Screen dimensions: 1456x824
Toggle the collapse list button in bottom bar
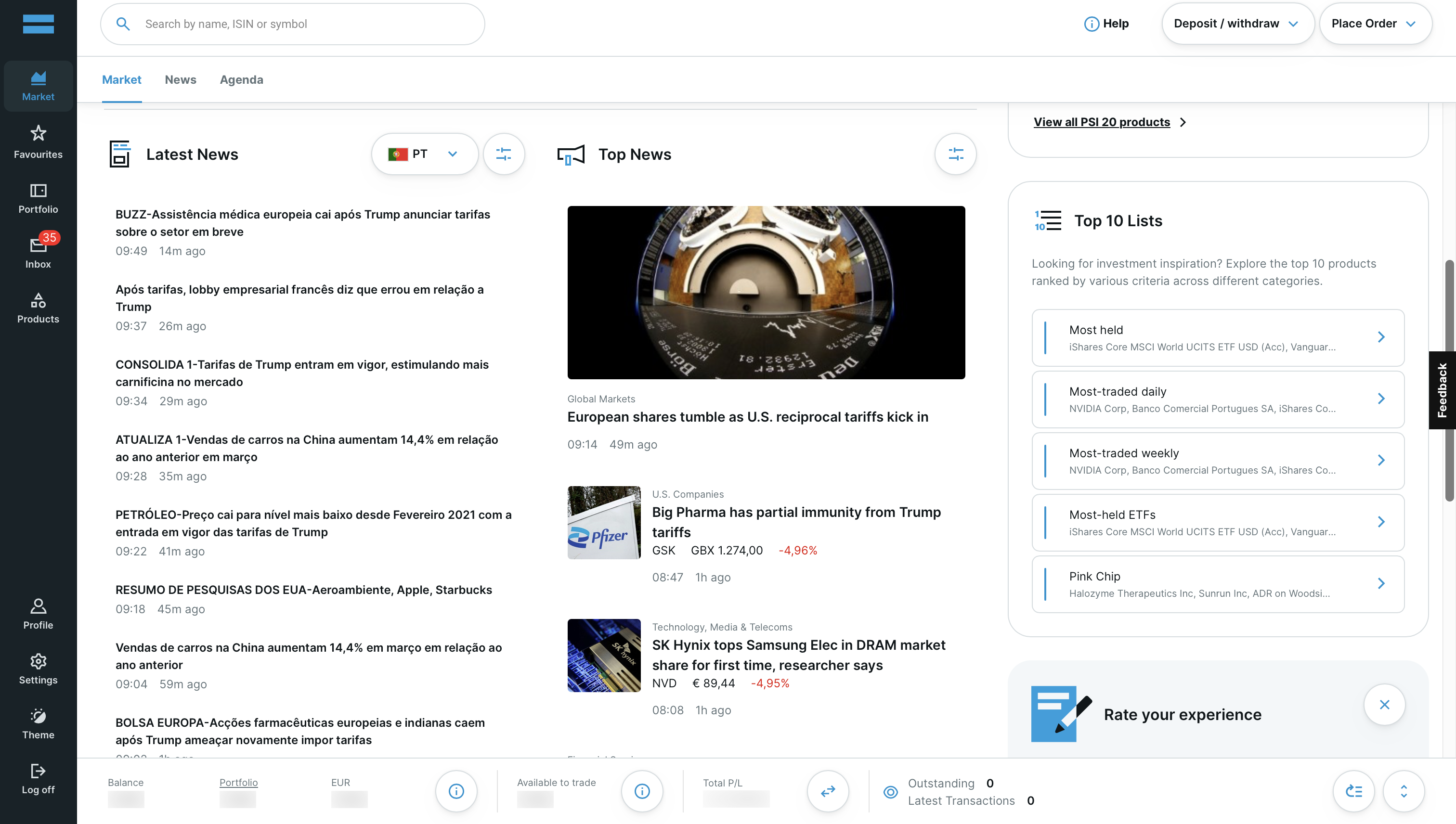pyautogui.click(x=1353, y=791)
